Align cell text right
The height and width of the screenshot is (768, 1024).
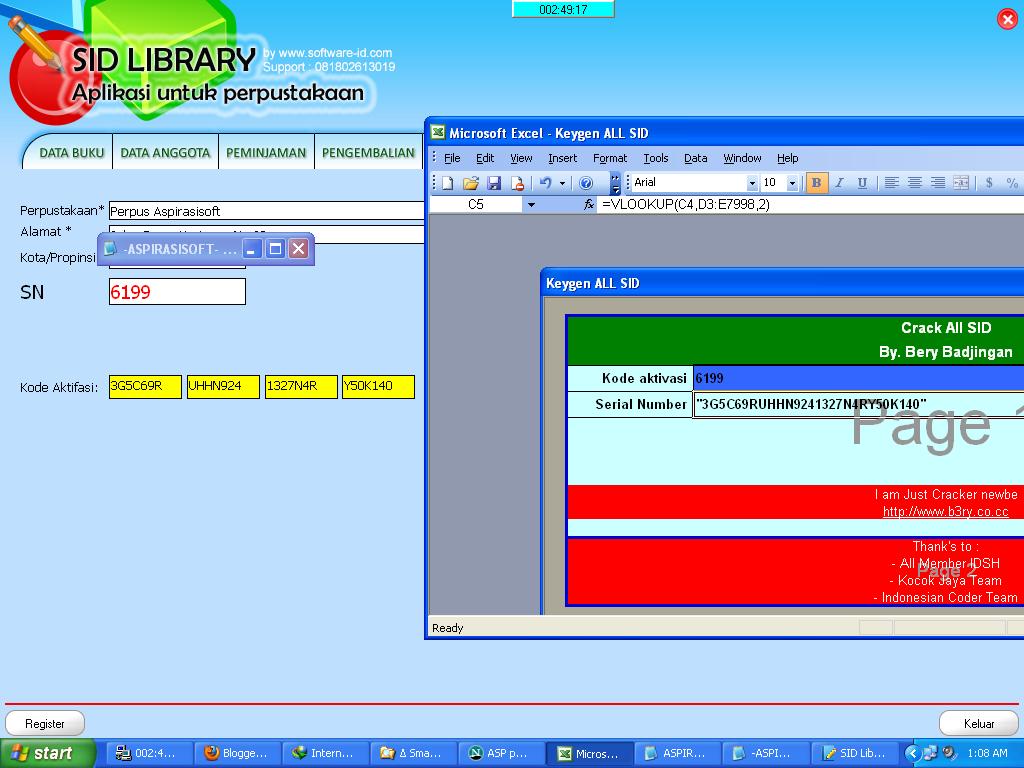pyautogui.click(x=938, y=183)
